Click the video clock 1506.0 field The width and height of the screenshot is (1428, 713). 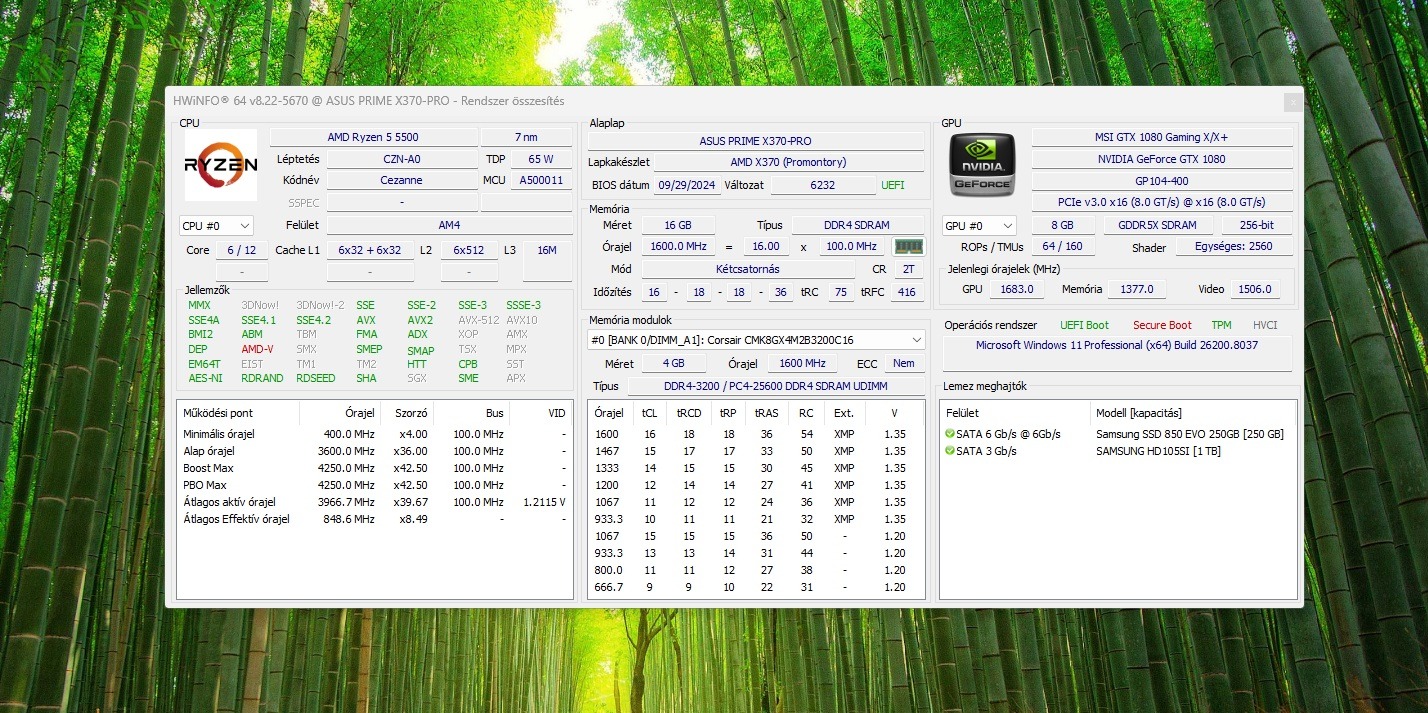(x=1253, y=289)
